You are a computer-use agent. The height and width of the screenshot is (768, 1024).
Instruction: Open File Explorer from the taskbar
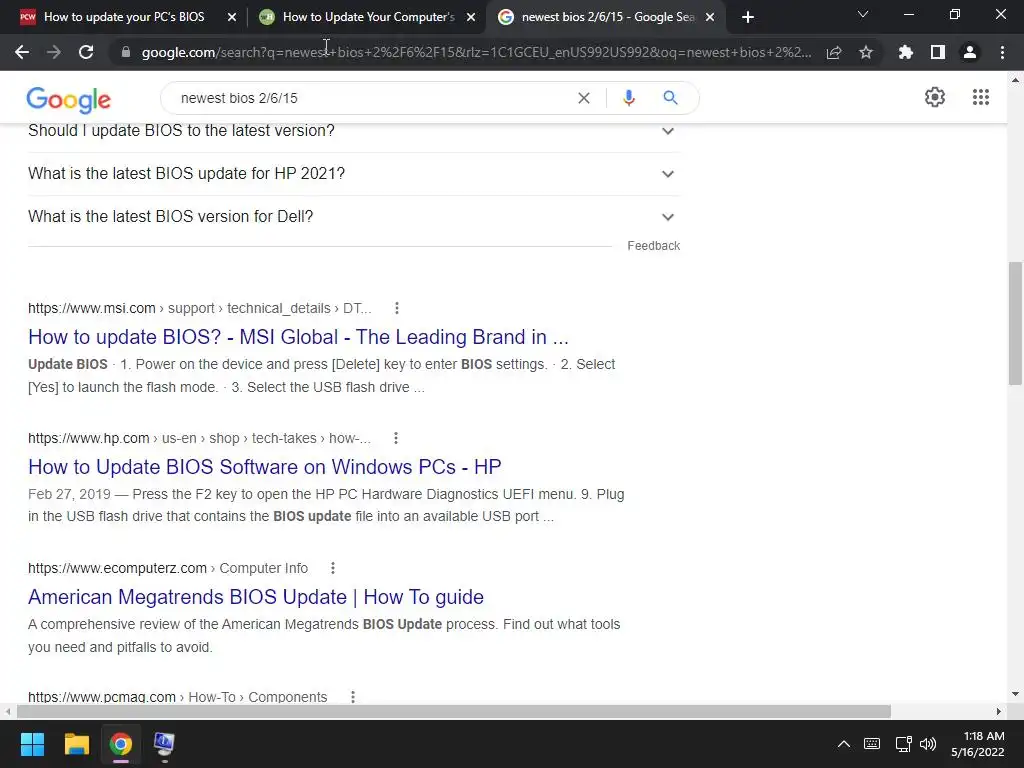[76, 744]
